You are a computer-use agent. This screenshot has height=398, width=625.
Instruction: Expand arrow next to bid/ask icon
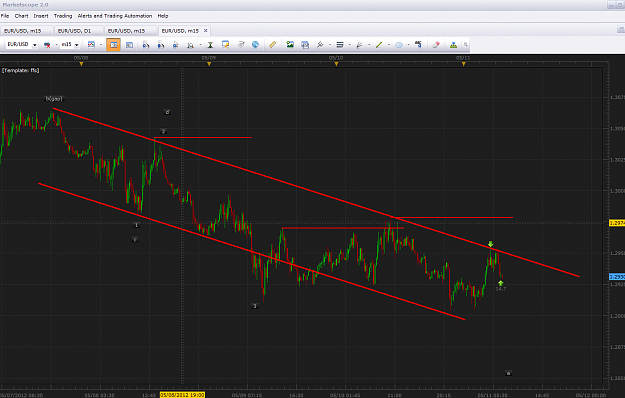(56, 45)
